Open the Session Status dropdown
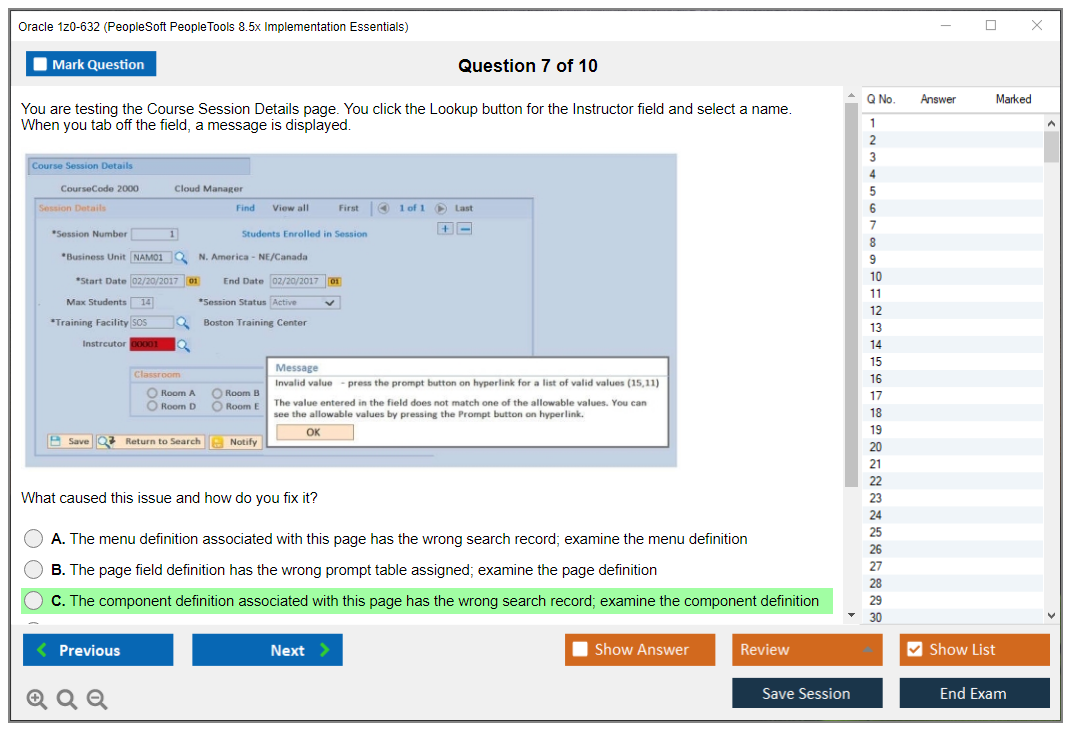 click(x=330, y=301)
